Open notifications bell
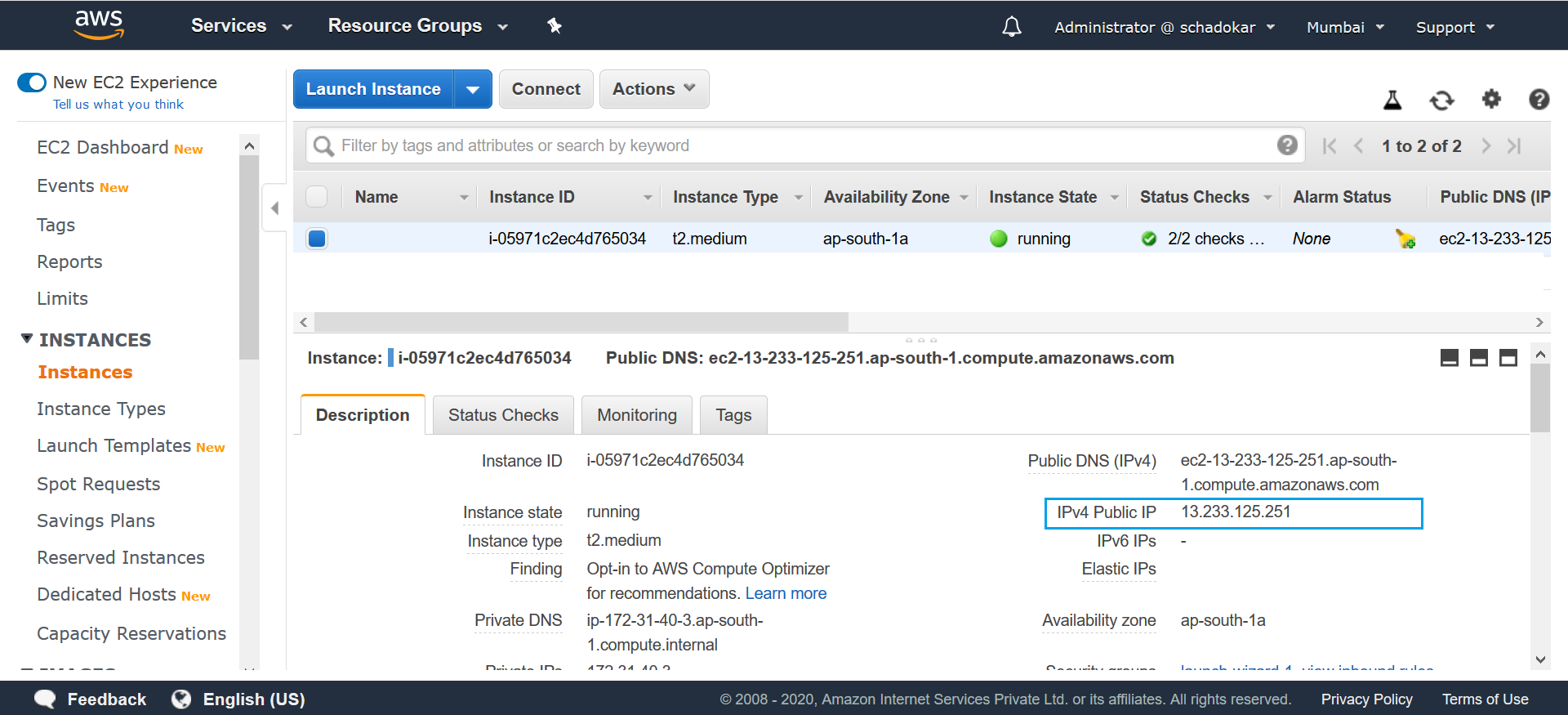 tap(1012, 27)
